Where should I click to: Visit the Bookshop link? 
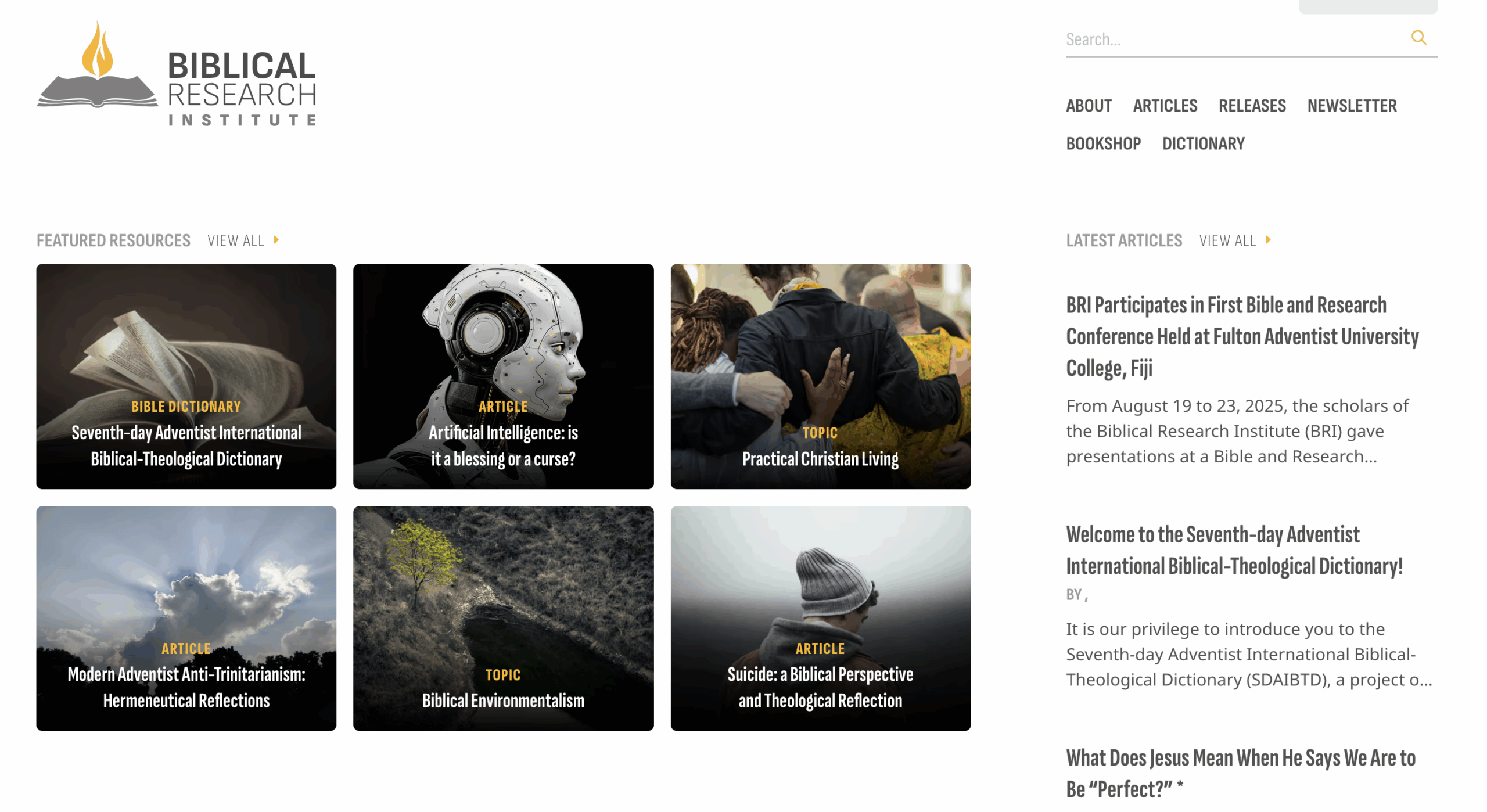(1103, 143)
